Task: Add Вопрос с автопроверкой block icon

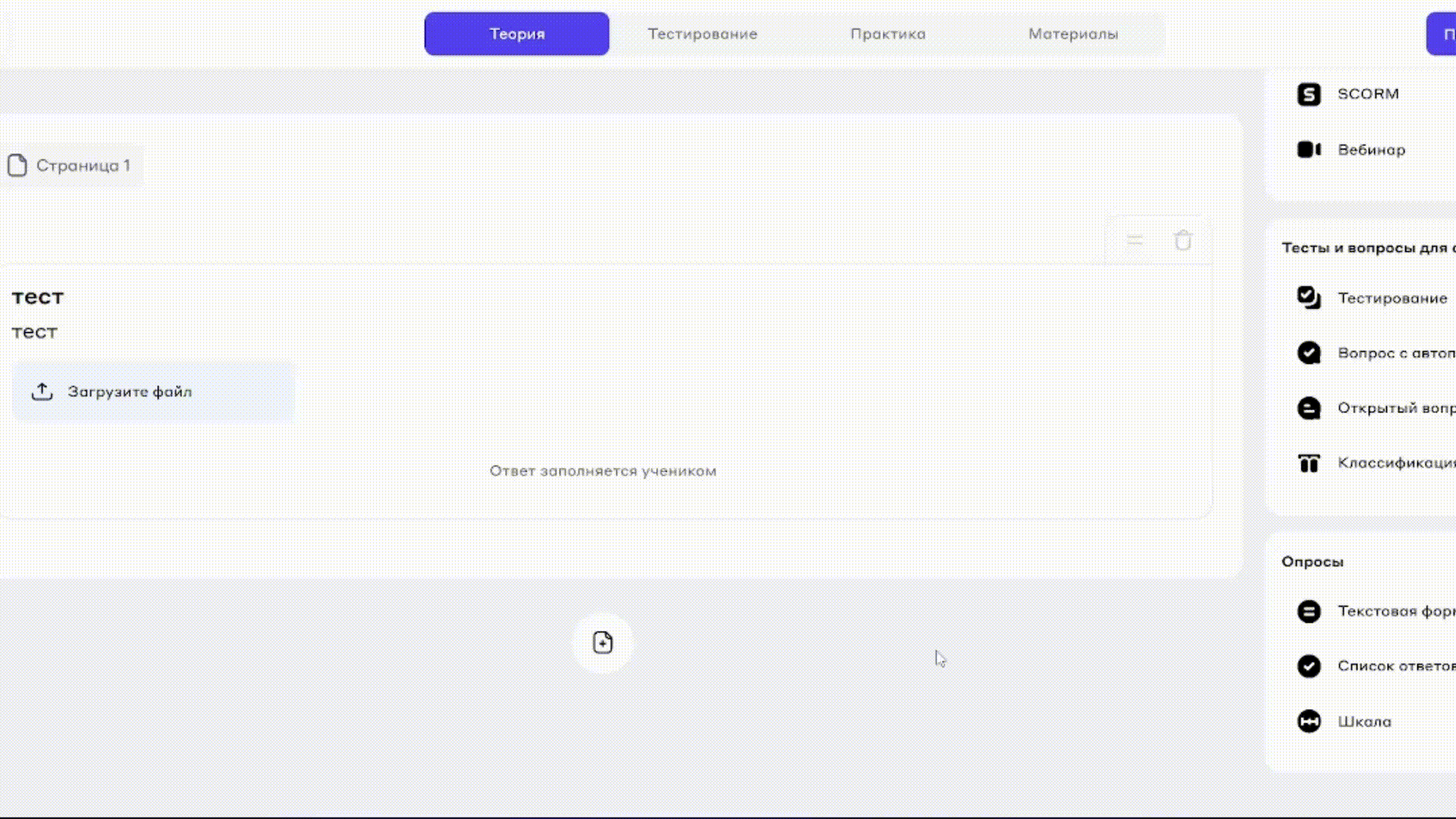Action: [1309, 353]
